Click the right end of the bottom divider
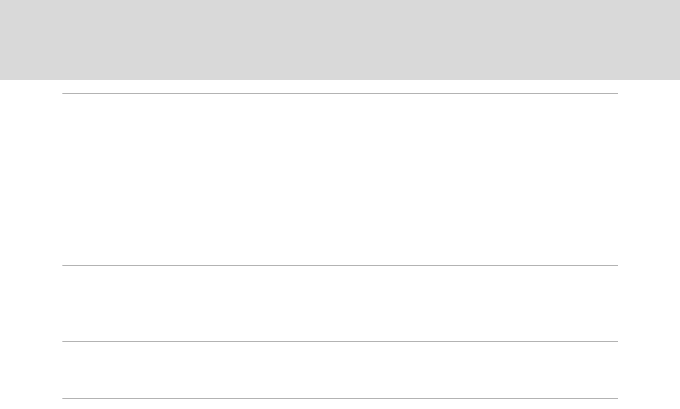Screen dimensions: 680x409 [616, 398]
